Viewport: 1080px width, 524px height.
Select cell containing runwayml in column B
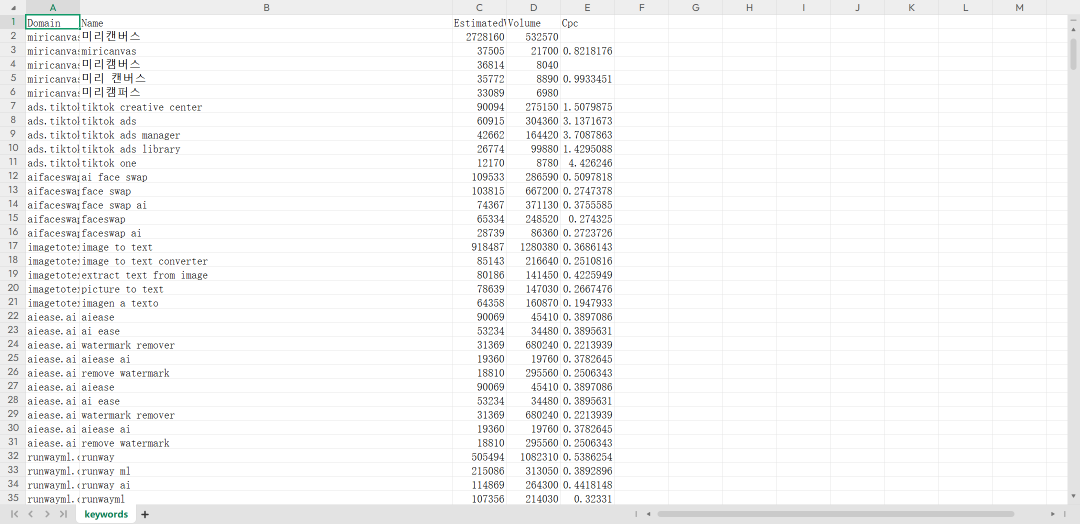266,499
